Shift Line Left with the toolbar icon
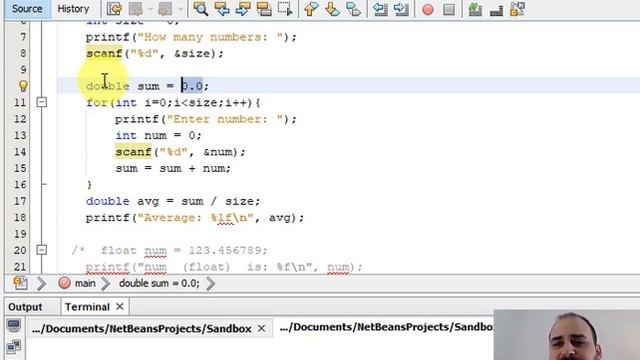Screen dimensions: 640x360 pos(380,9)
